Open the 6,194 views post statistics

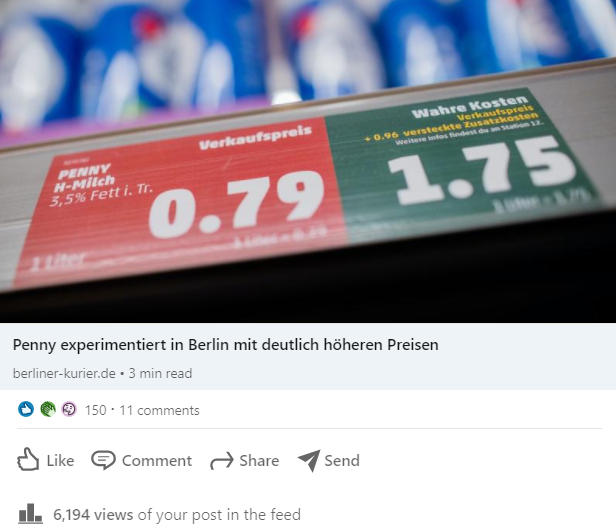93,514
